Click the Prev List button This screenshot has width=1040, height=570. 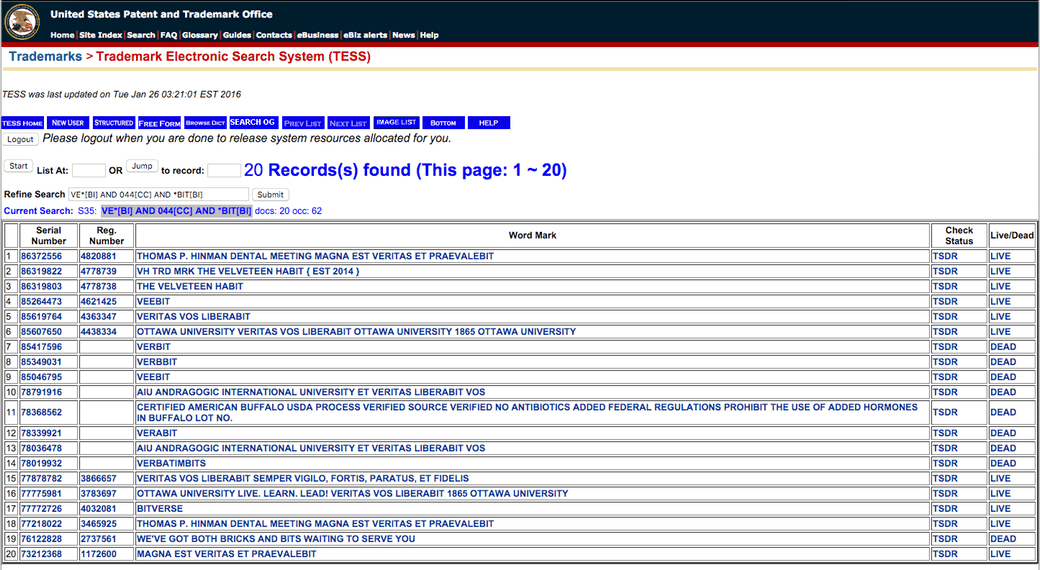(x=302, y=123)
